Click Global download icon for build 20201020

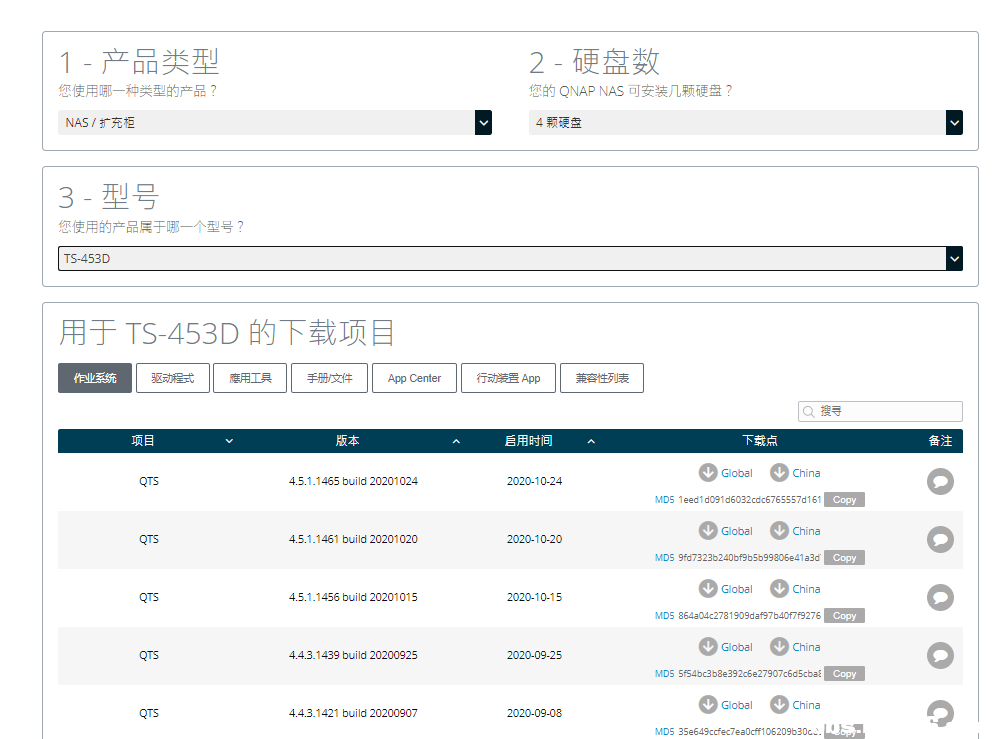point(708,531)
